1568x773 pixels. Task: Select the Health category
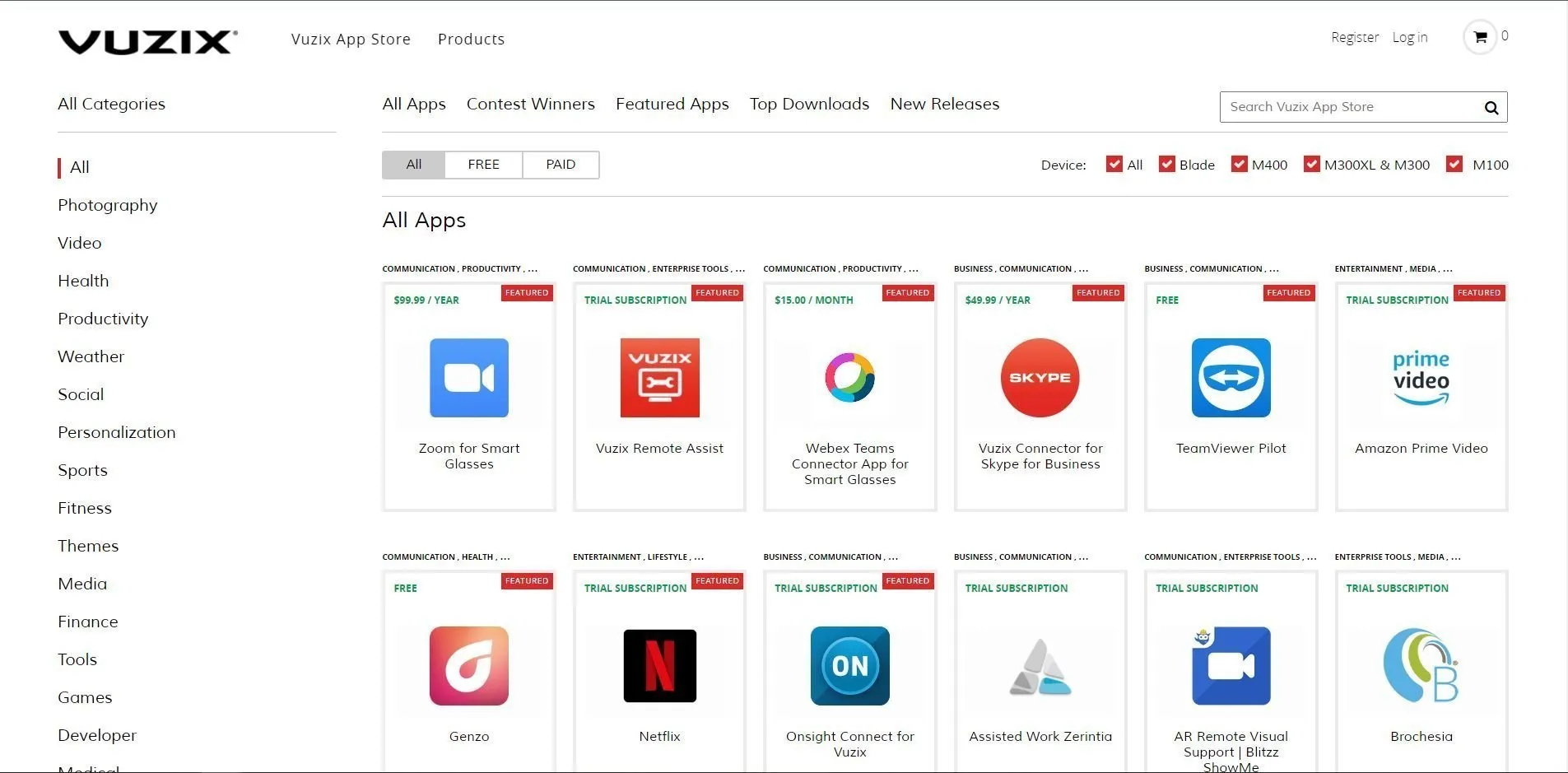click(x=83, y=281)
